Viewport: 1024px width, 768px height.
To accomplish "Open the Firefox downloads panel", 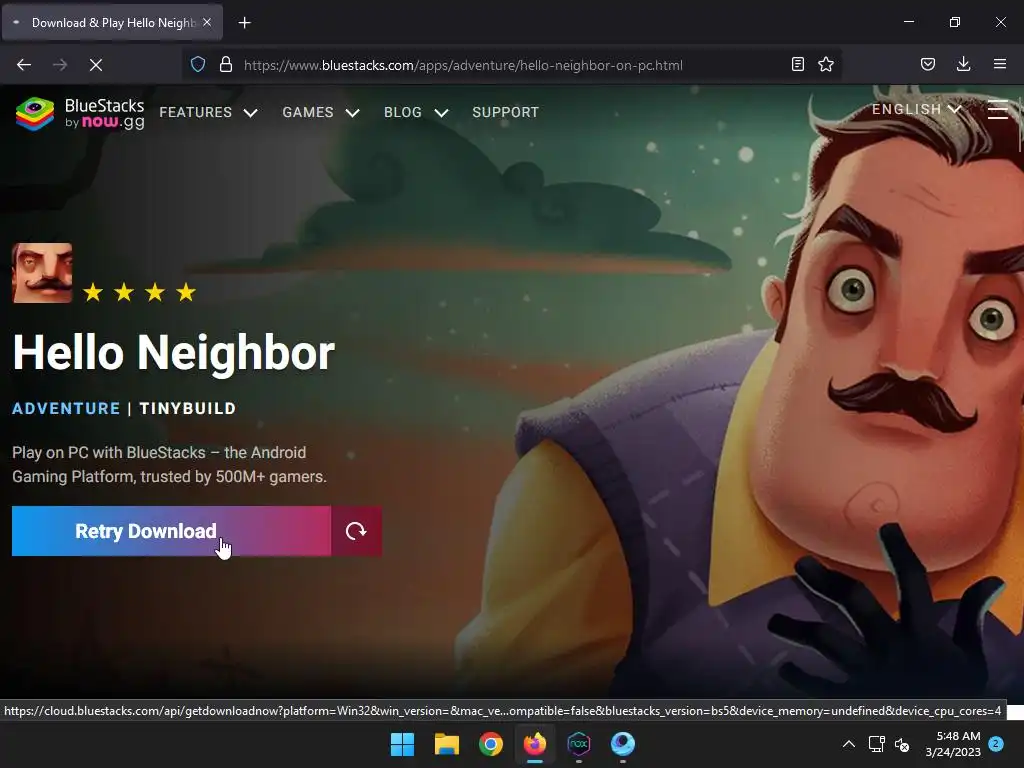I will pos(963,64).
